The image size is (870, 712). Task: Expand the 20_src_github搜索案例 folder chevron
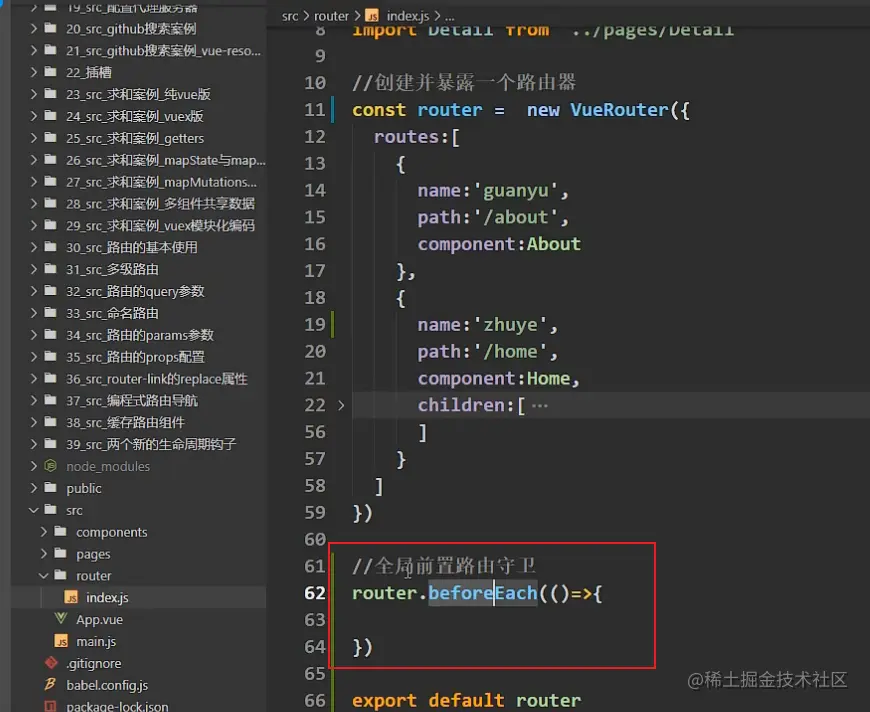[34, 28]
